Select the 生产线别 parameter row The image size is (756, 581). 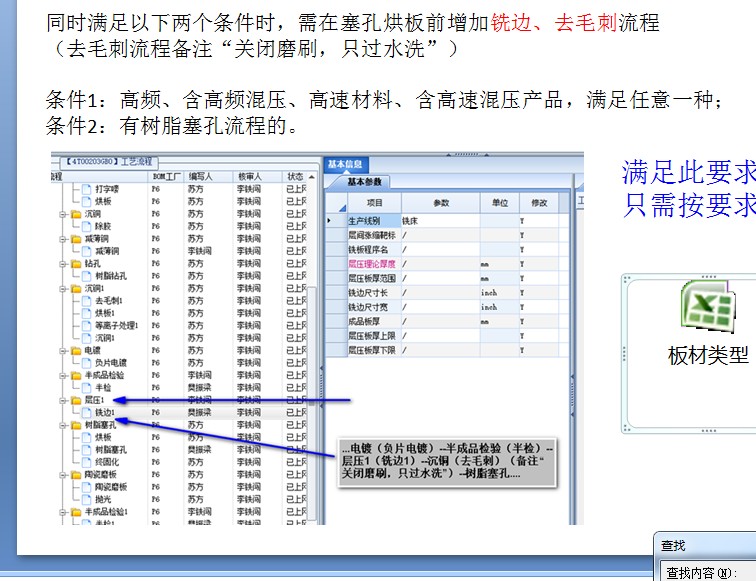447,221
